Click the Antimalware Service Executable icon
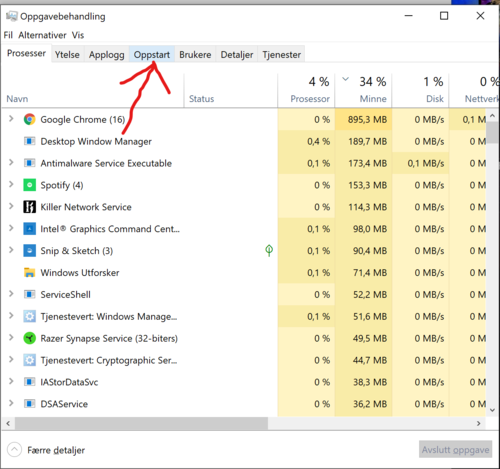This screenshot has height=469, width=500. pos(29,163)
